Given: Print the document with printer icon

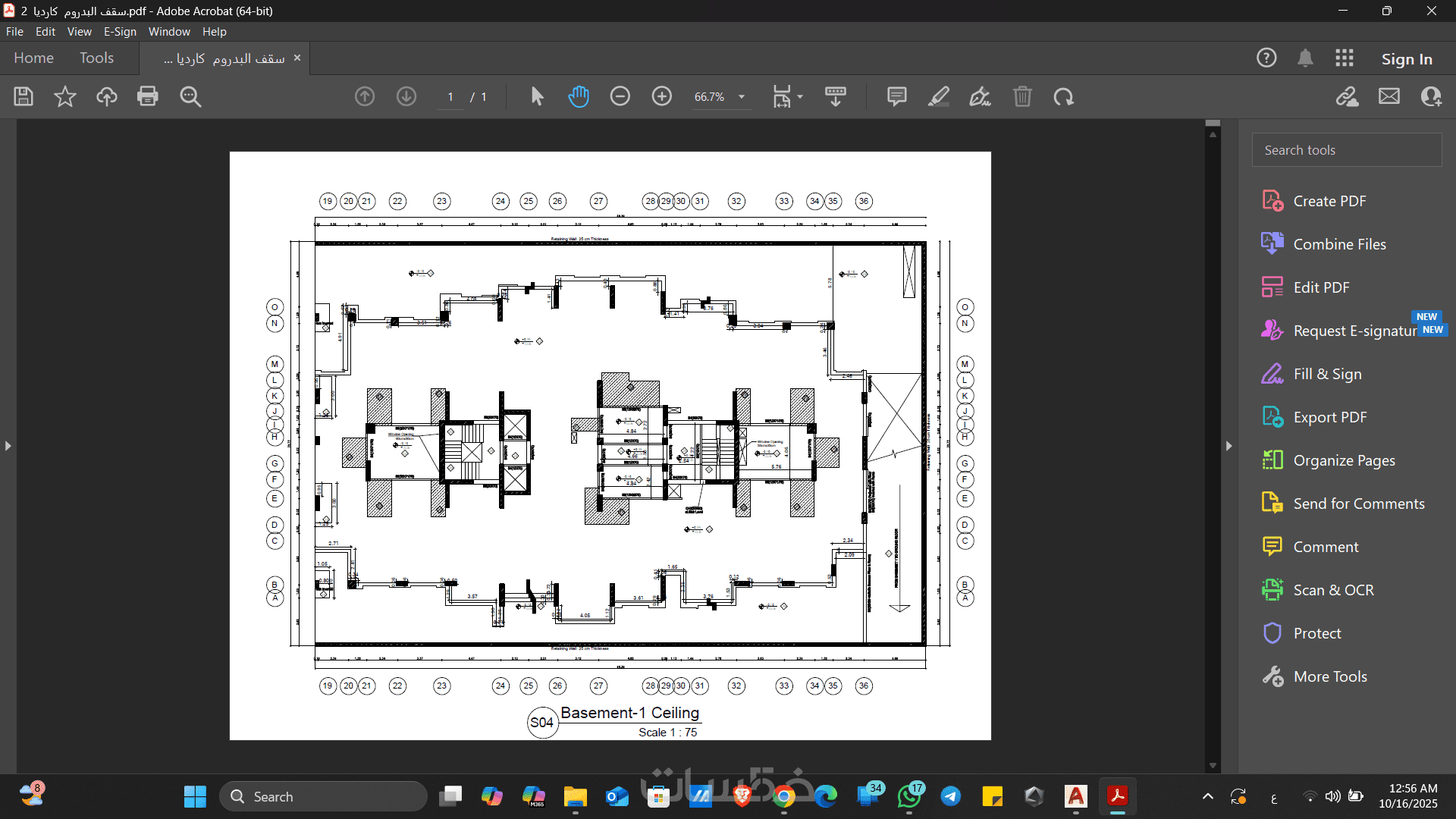Looking at the screenshot, I should [x=148, y=97].
